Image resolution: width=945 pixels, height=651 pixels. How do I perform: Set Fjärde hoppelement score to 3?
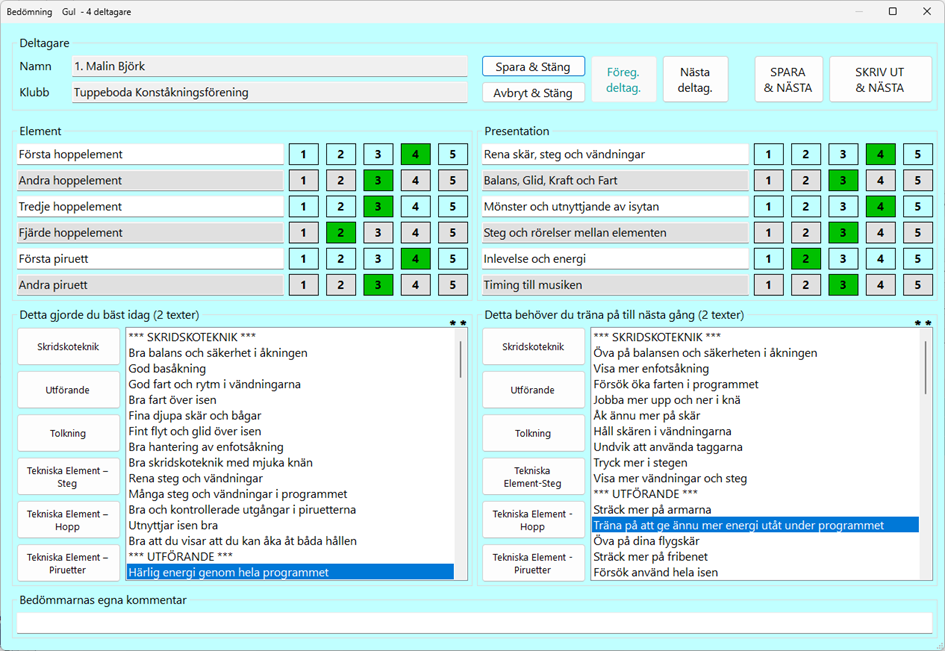(x=378, y=233)
